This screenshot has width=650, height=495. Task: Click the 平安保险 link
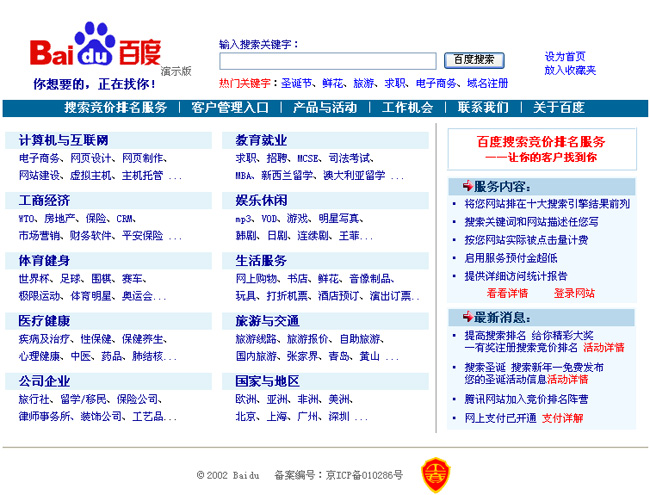pyautogui.click(x=142, y=236)
